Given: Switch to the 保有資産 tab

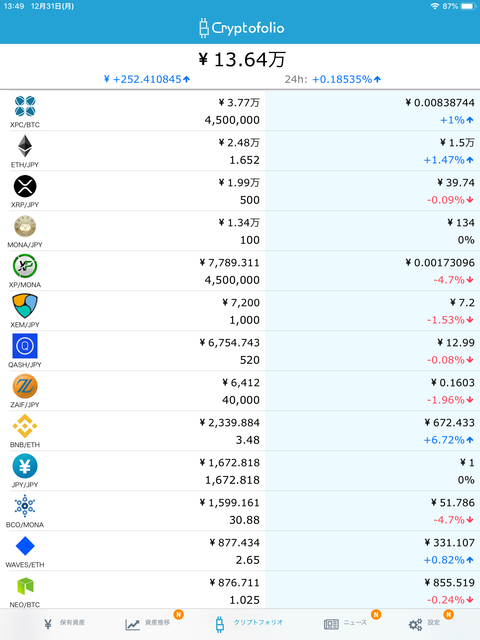Looking at the screenshot, I should [64, 623].
